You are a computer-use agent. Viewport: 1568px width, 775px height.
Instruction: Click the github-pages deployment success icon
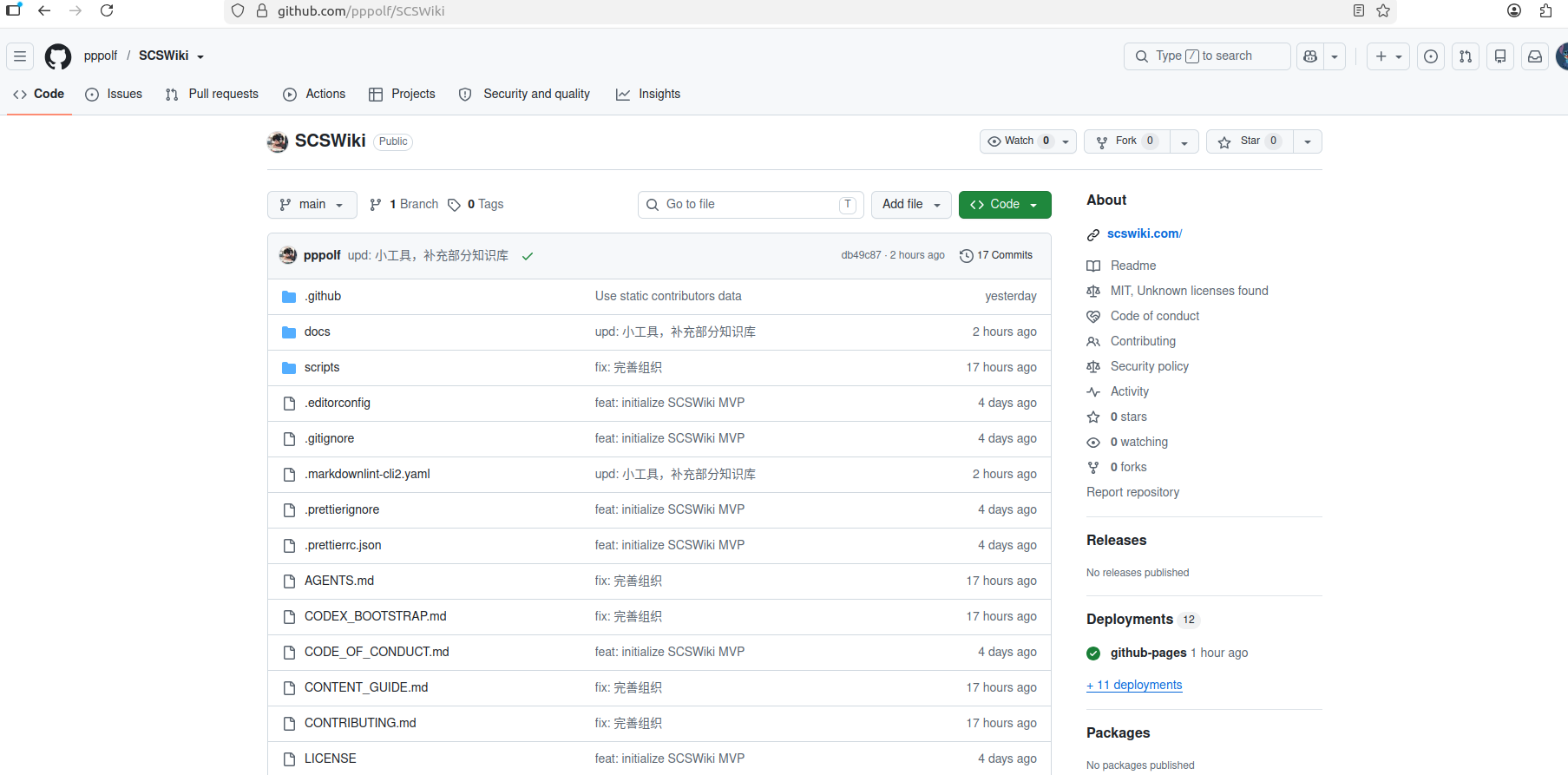click(1093, 653)
